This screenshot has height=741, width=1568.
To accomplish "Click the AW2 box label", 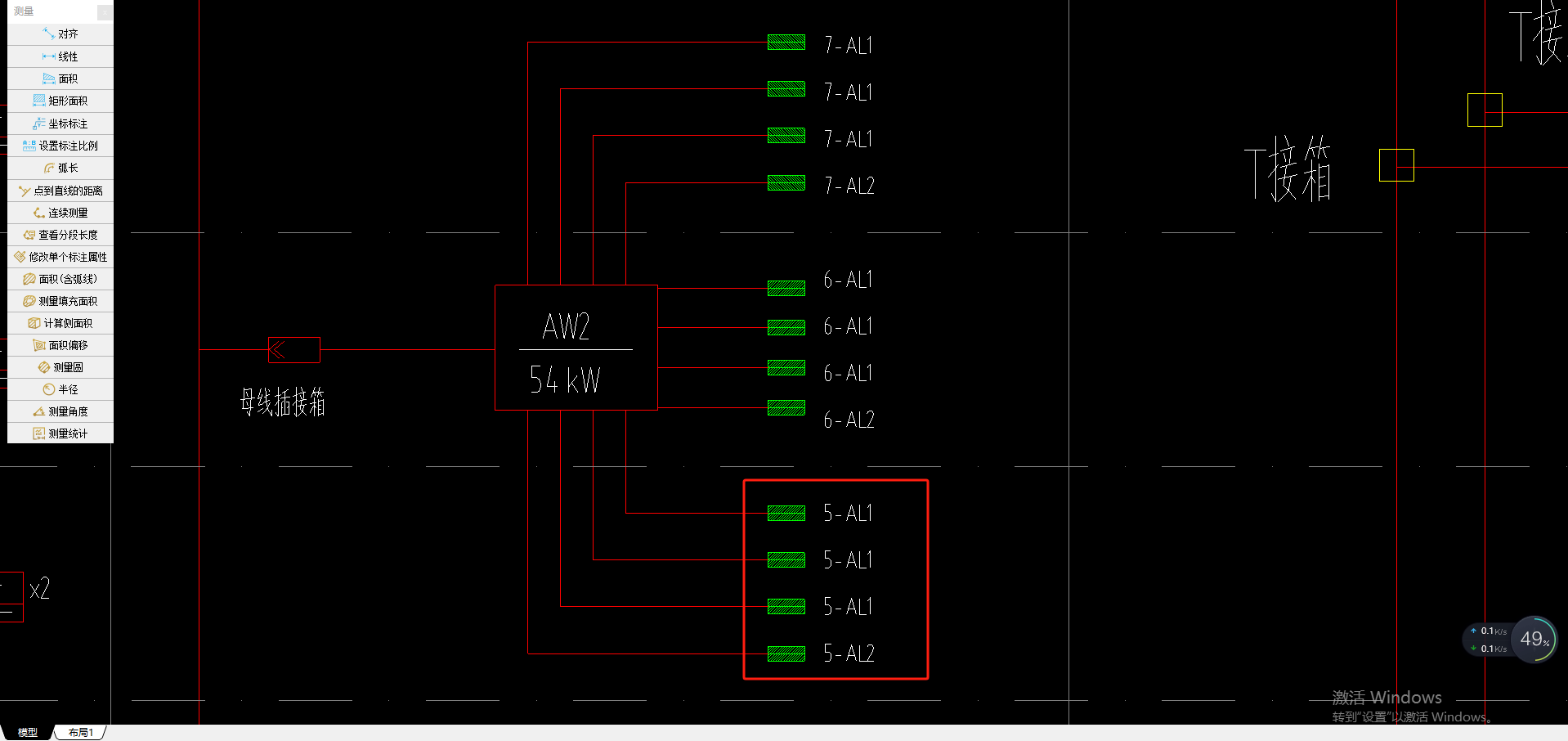I will pos(566,326).
